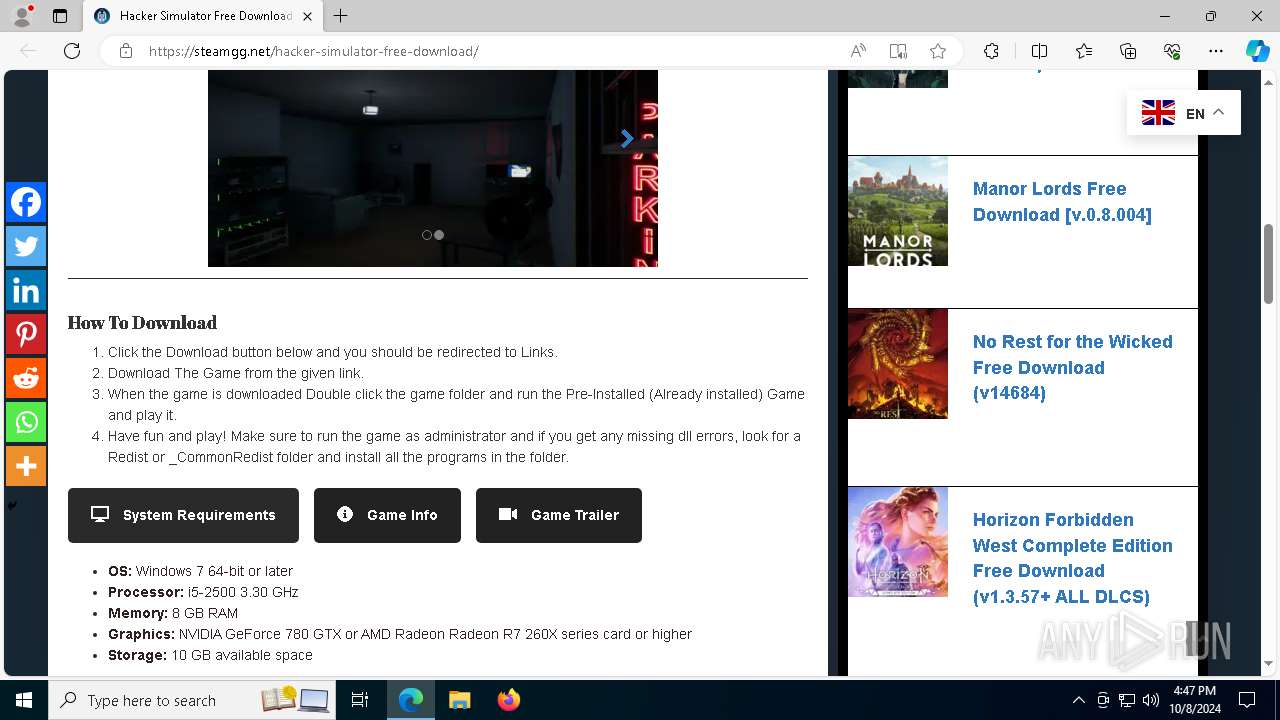Screen dimensions: 1280x720
Task: Refresh the page
Action: pos(72,51)
